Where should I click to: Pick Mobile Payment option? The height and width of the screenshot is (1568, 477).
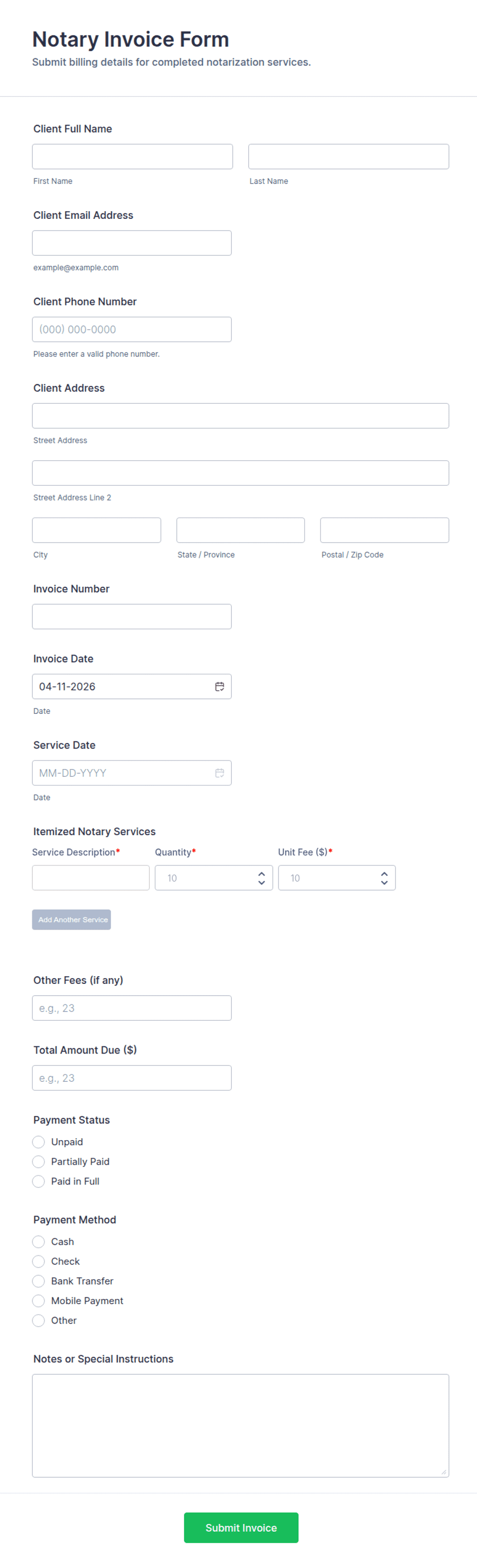pyautogui.click(x=38, y=1301)
